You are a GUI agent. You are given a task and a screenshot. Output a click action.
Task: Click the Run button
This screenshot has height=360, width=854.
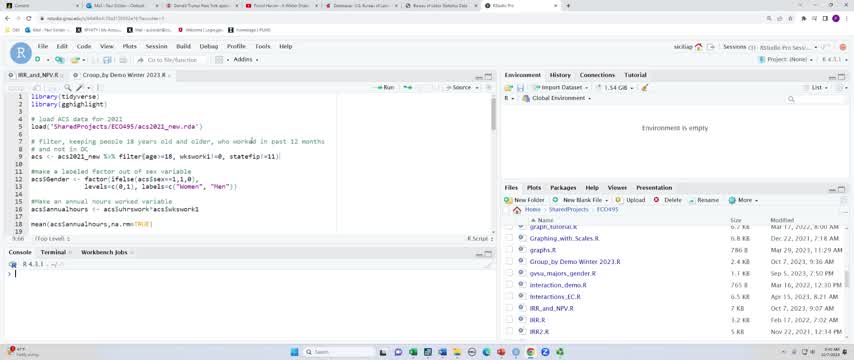[385, 87]
